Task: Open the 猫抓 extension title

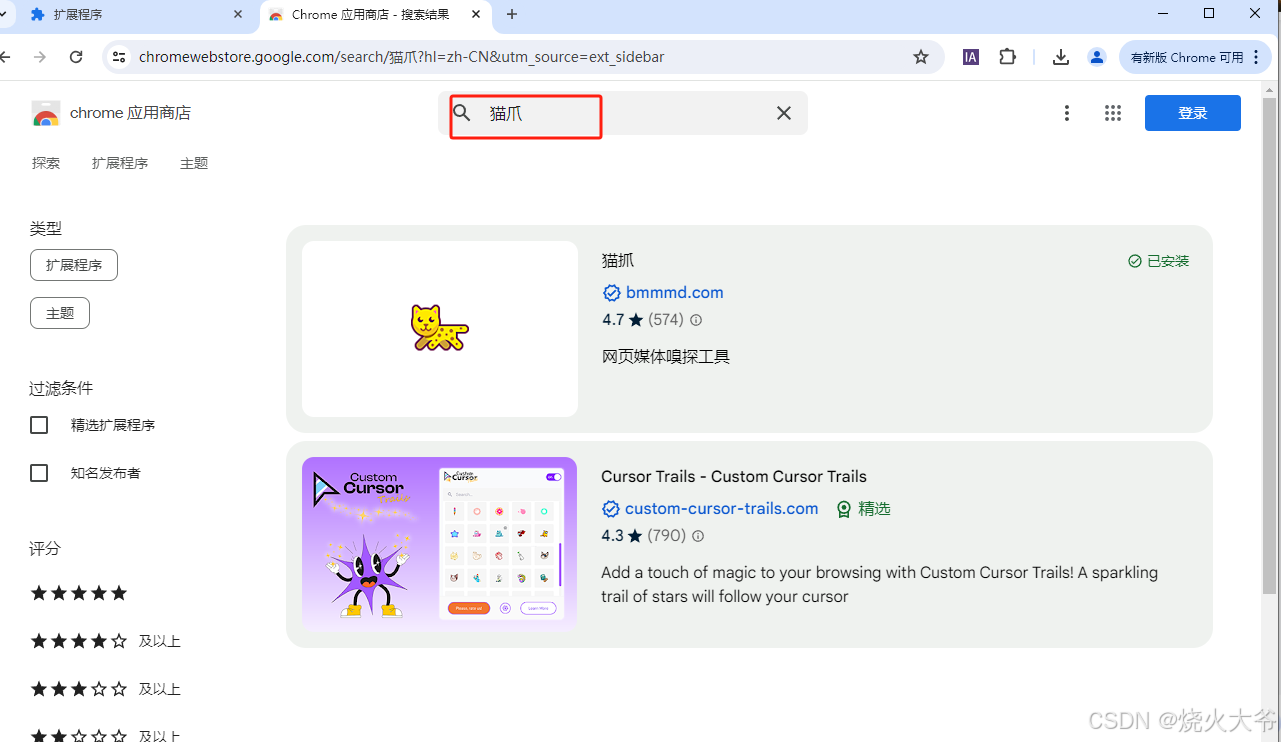Action: click(x=618, y=261)
